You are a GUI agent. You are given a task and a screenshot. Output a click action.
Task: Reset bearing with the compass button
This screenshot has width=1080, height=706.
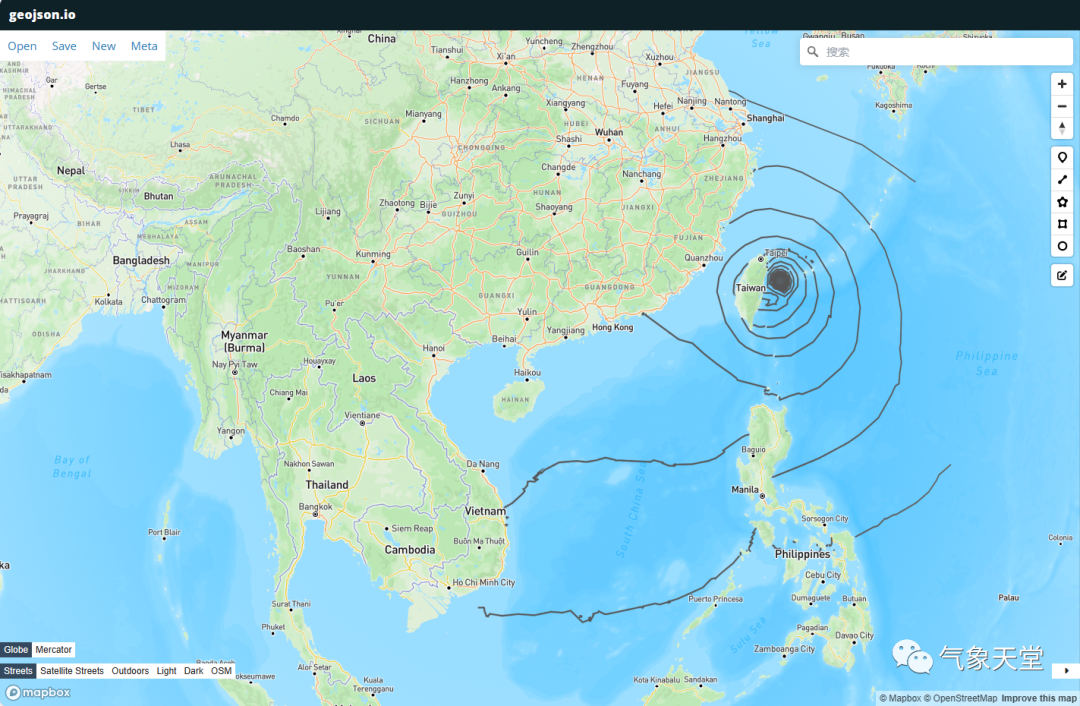[1061, 128]
